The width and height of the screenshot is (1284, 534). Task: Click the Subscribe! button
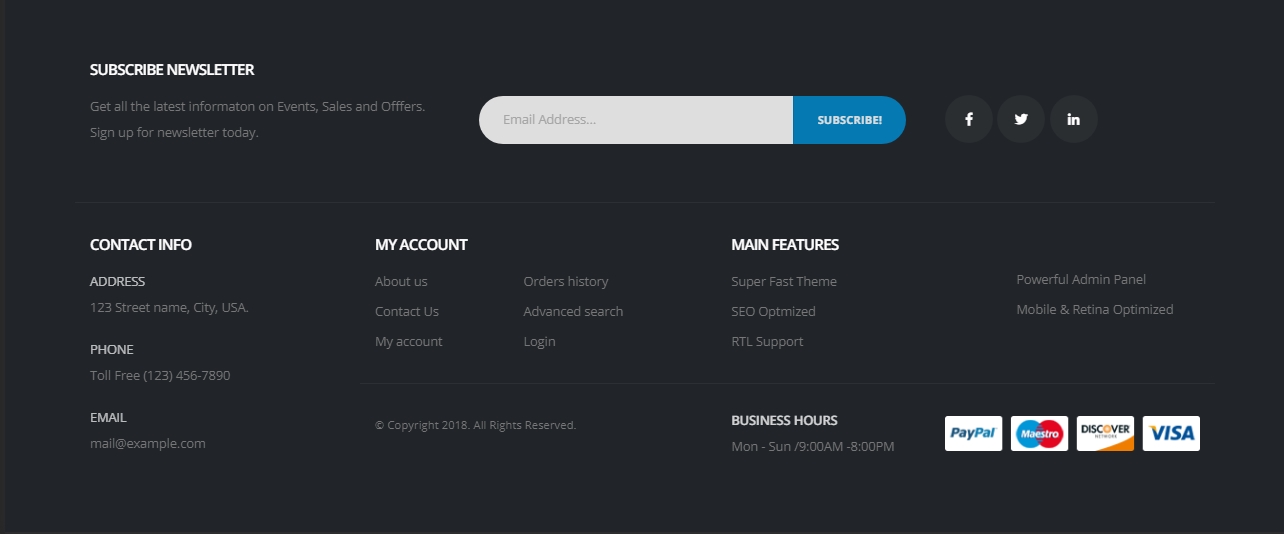849,120
